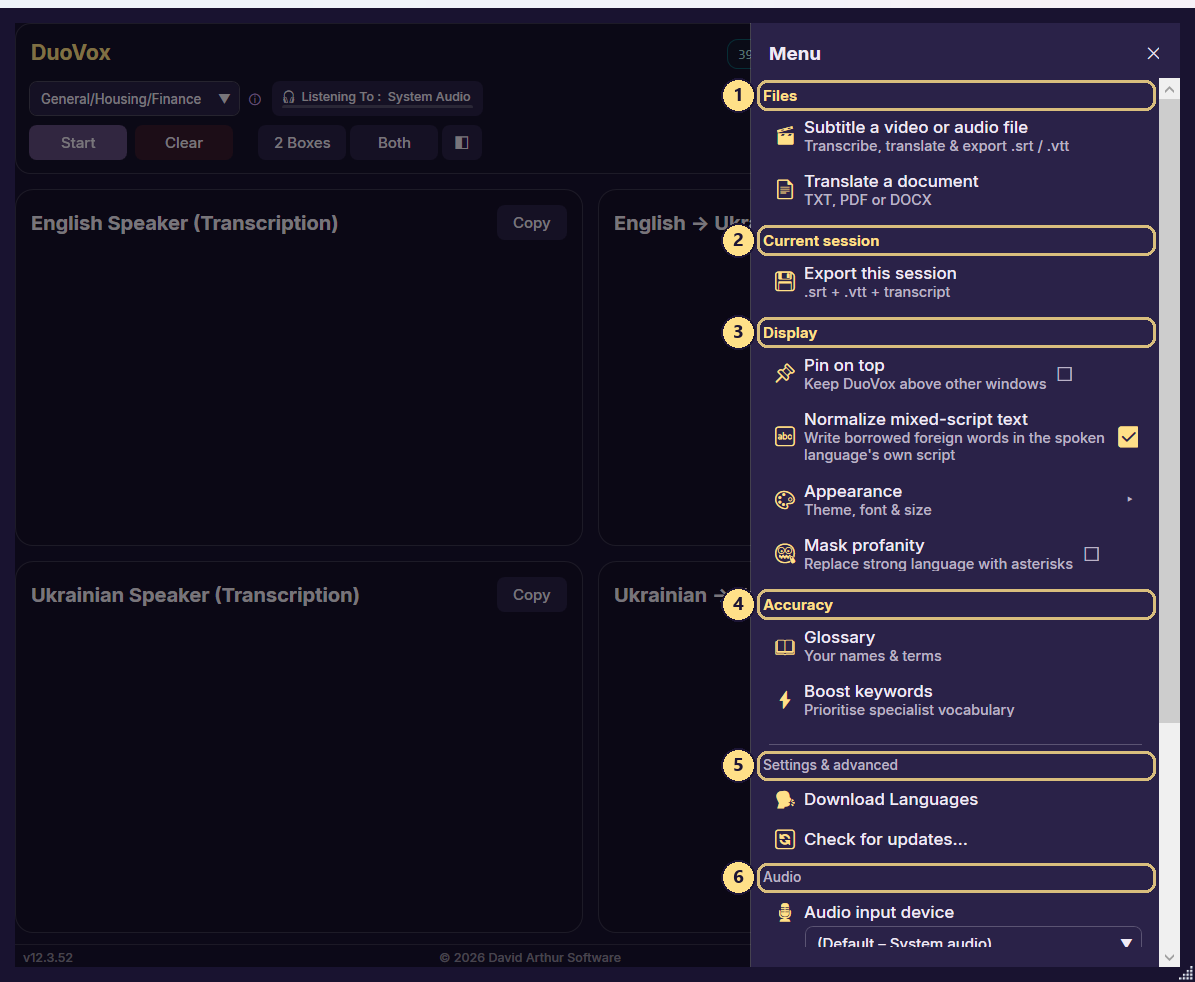
Task: Open Download Languages via its speech icon
Action: click(x=784, y=799)
